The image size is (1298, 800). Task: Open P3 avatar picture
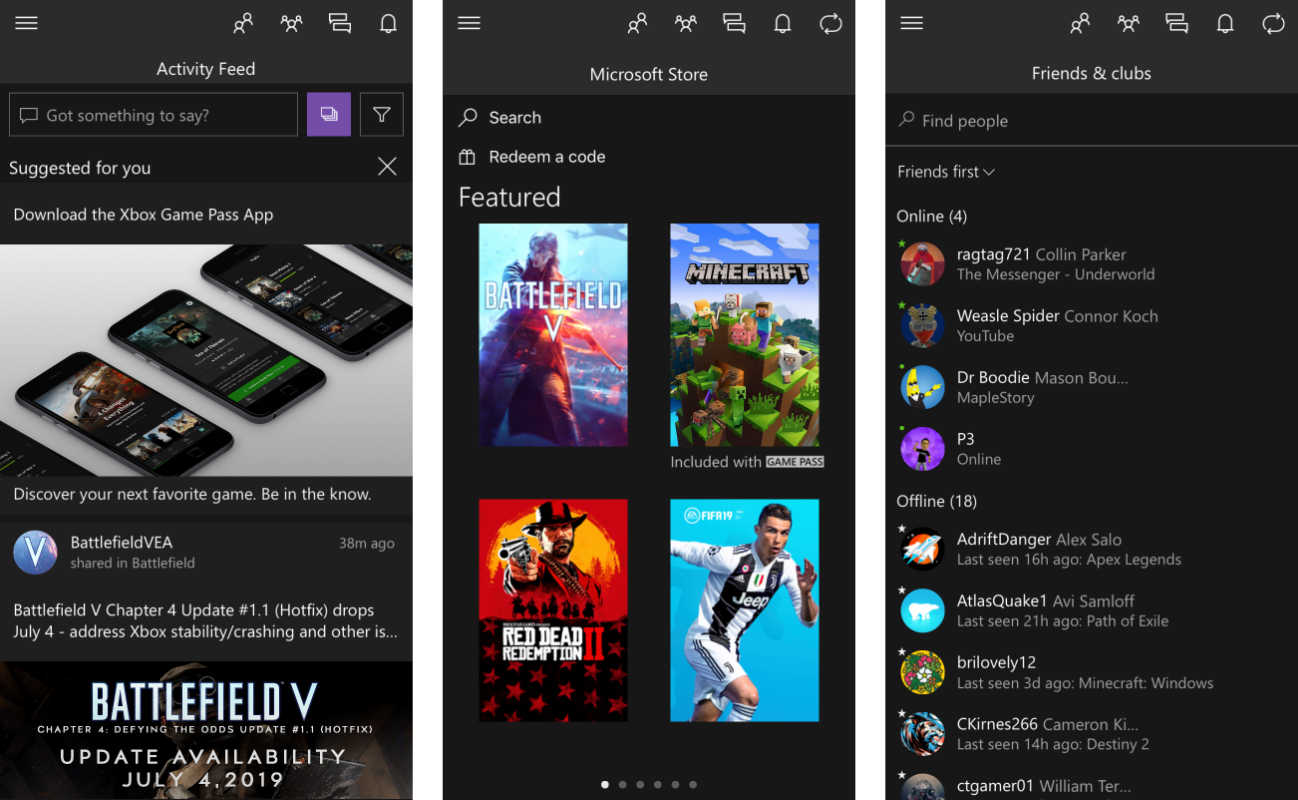[922, 449]
